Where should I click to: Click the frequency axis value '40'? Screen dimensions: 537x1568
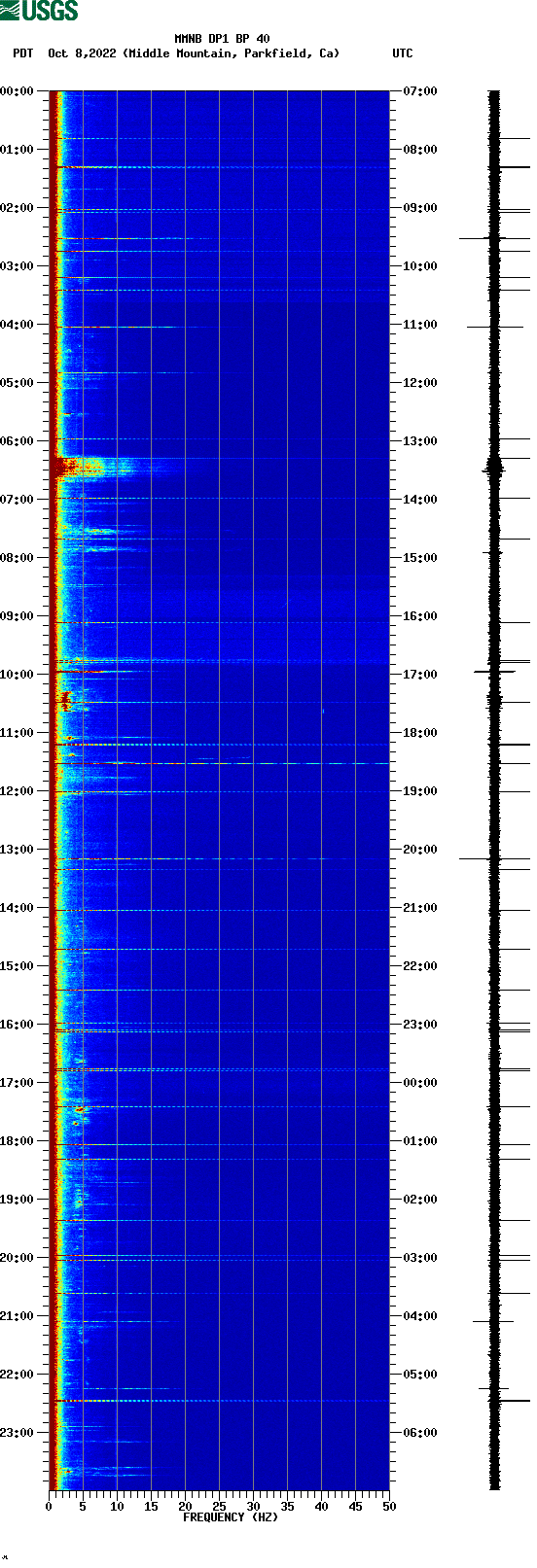[321, 1507]
